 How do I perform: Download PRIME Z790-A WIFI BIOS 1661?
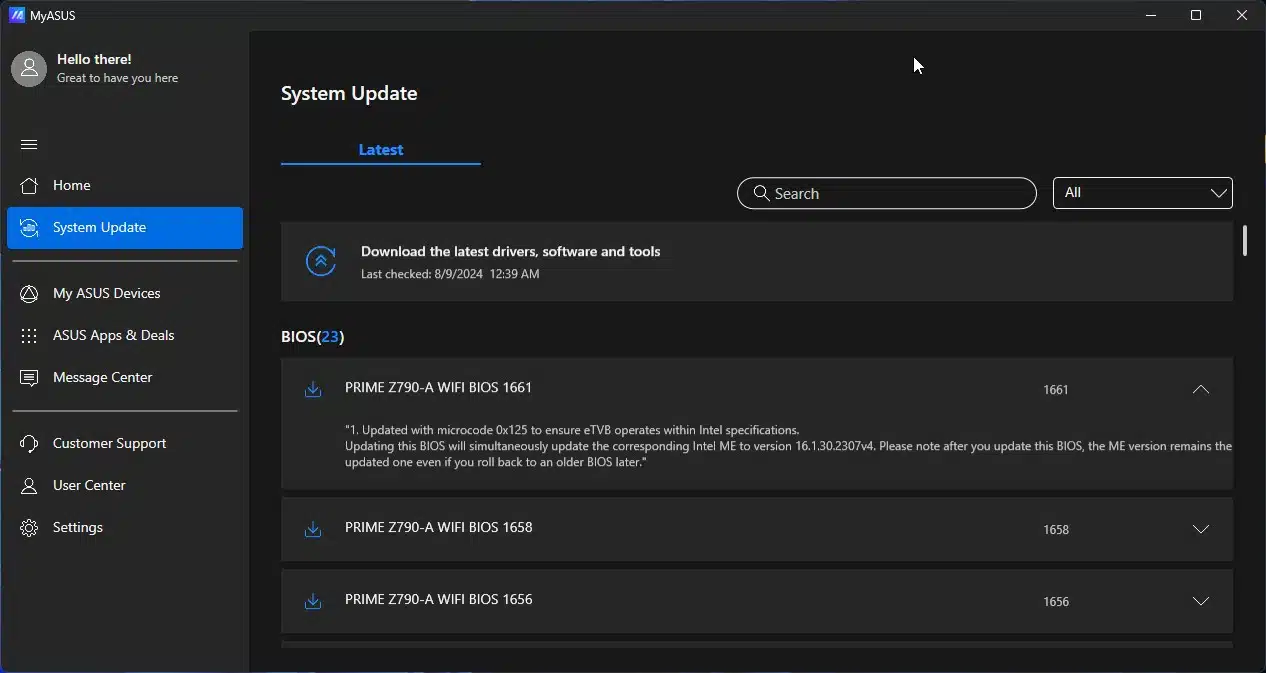[313, 389]
